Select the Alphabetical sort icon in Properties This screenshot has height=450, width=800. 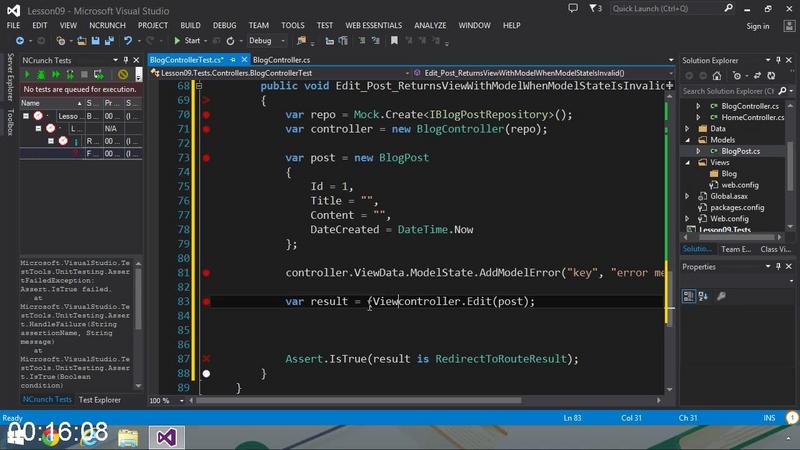[703, 296]
